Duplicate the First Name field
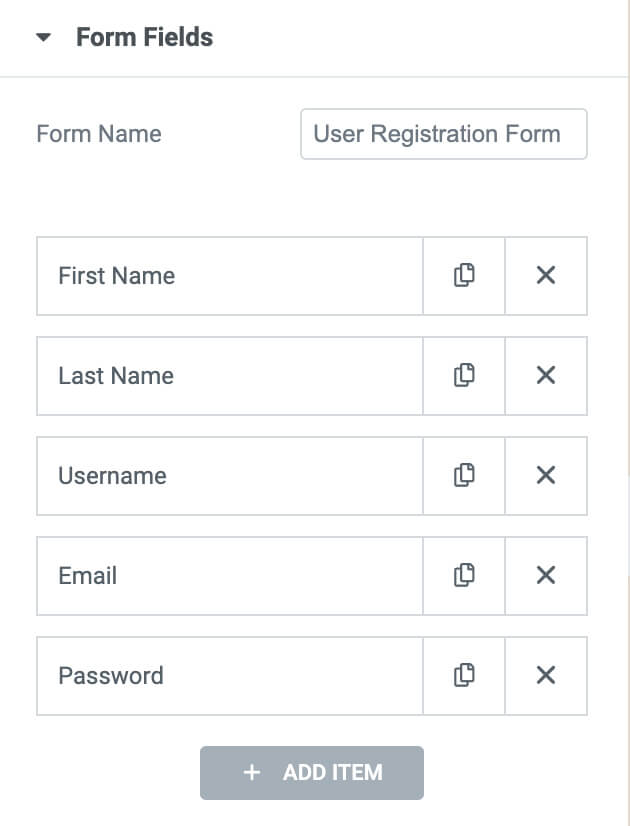 click(x=463, y=275)
